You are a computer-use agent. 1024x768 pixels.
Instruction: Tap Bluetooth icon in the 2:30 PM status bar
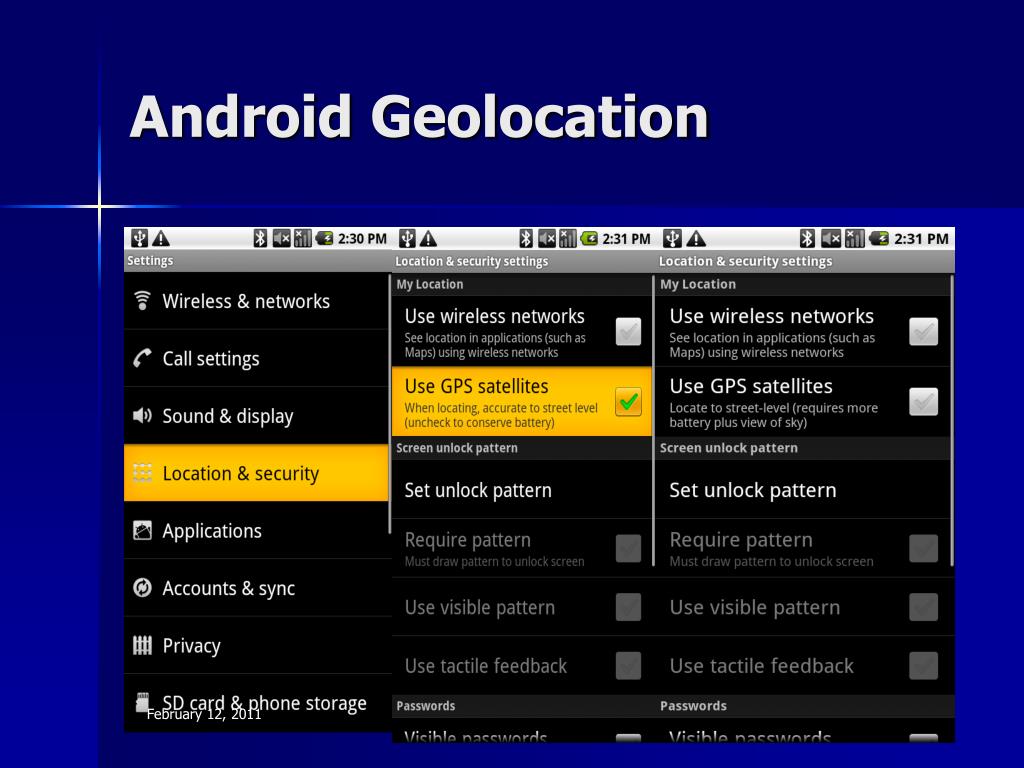click(x=260, y=238)
